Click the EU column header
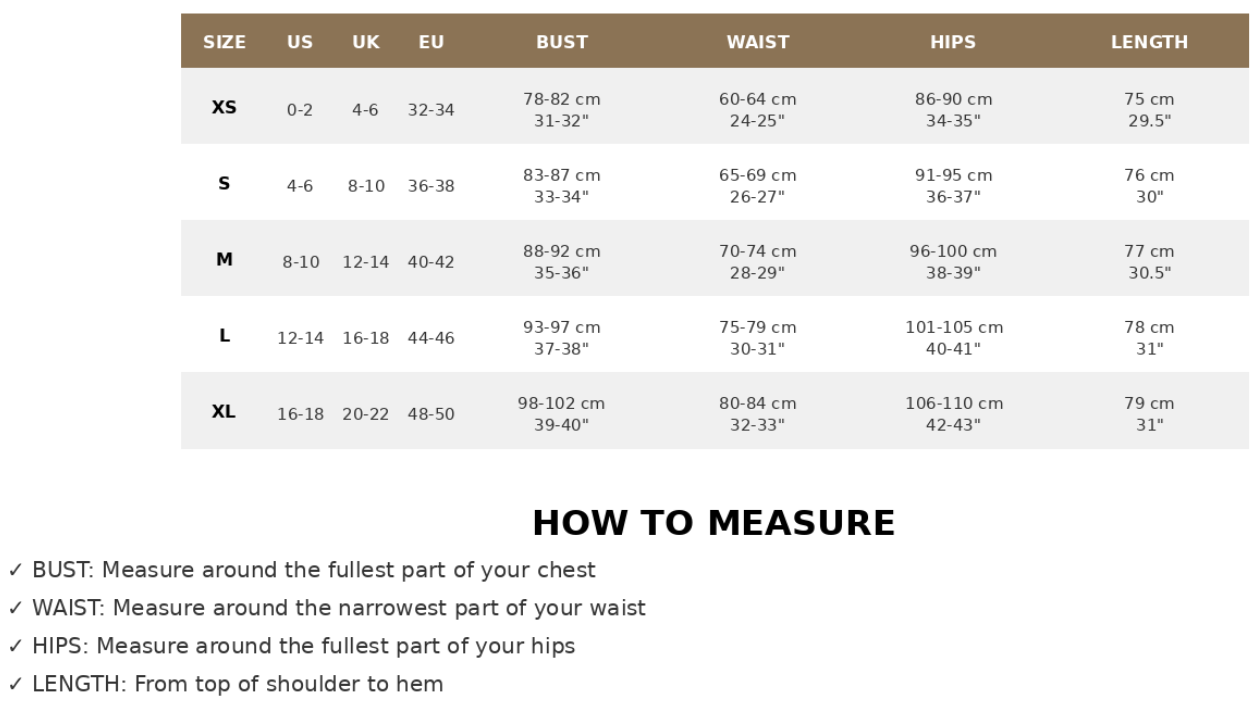This screenshot has width=1256, height=711. point(431,42)
